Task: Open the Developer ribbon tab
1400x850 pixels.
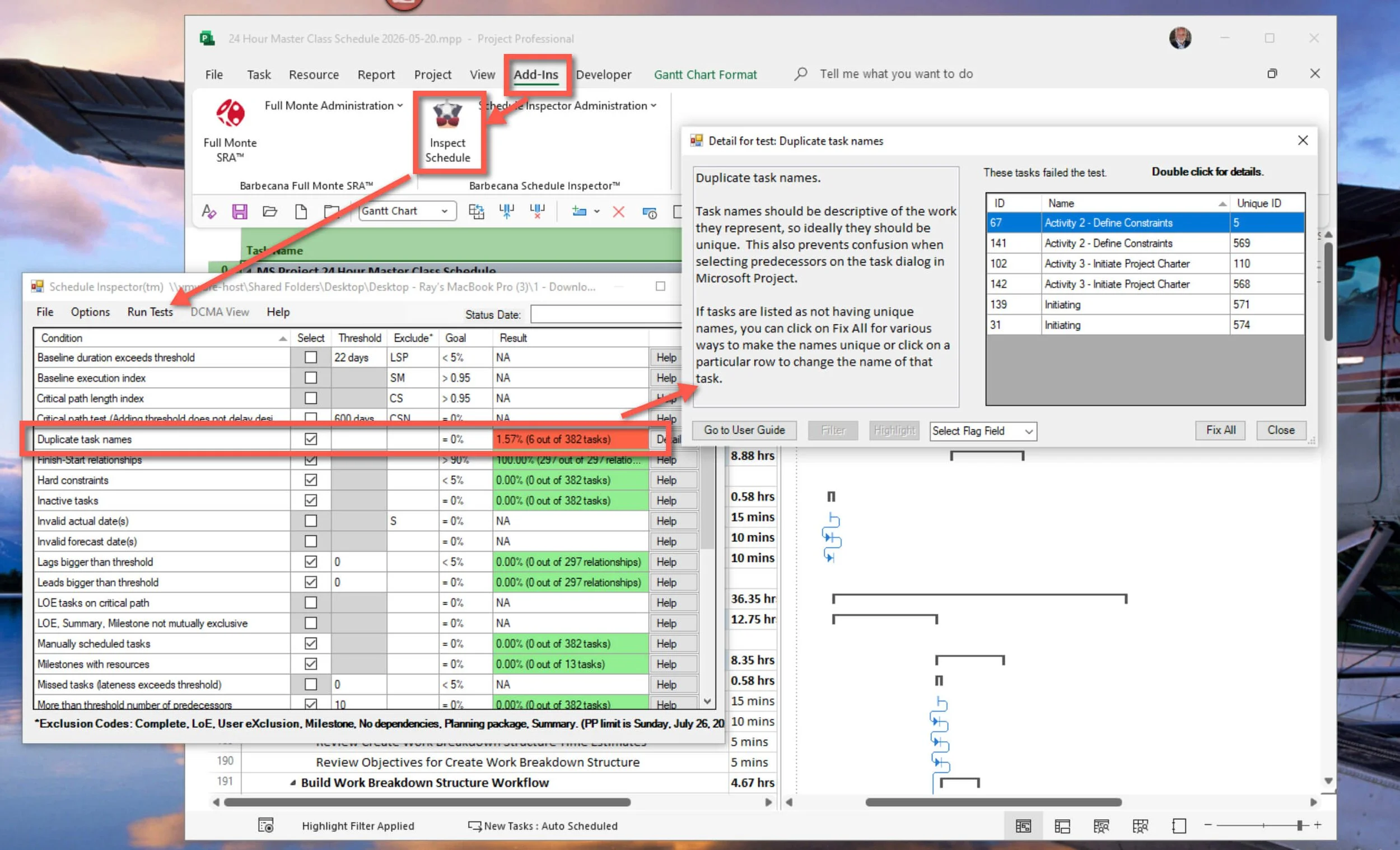Action: pos(604,75)
